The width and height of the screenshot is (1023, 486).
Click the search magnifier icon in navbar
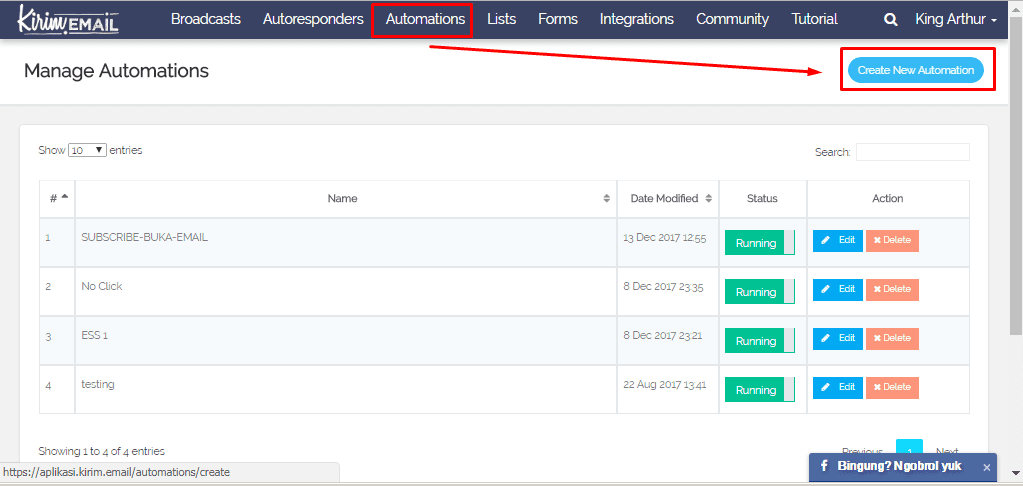tap(891, 19)
